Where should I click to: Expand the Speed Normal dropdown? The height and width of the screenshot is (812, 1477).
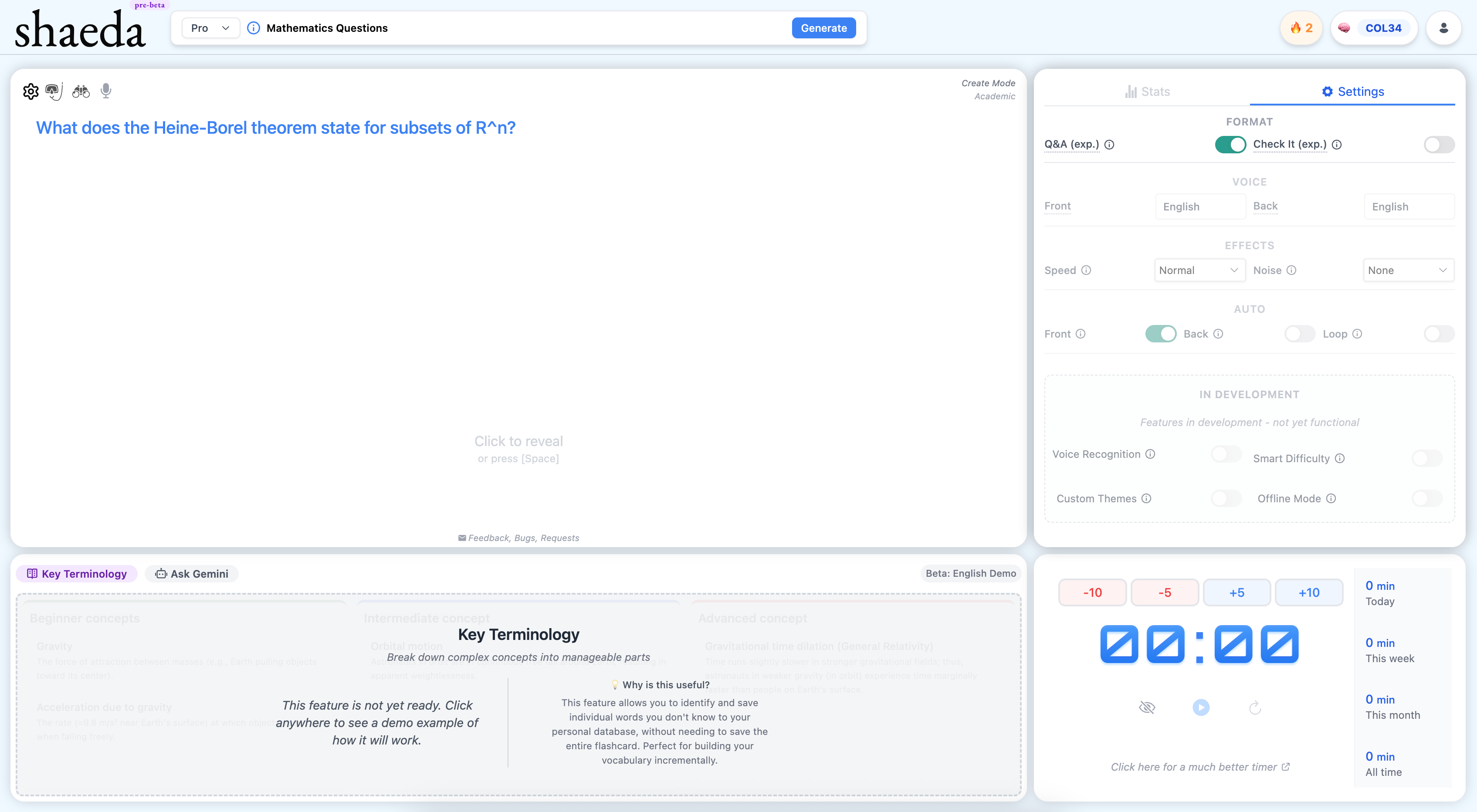pyautogui.click(x=1199, y=270)
